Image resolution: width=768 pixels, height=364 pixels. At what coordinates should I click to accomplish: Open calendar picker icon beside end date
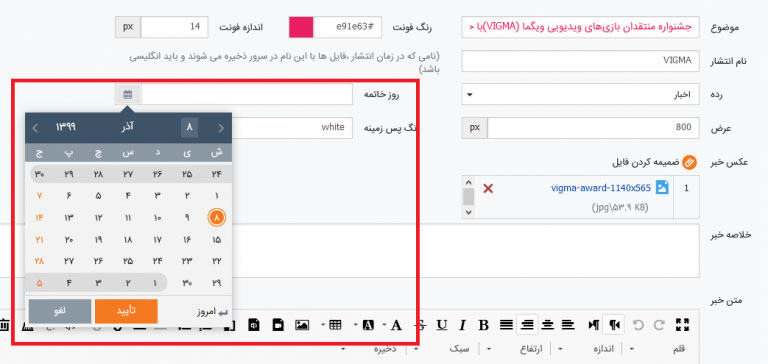point(128,95)
